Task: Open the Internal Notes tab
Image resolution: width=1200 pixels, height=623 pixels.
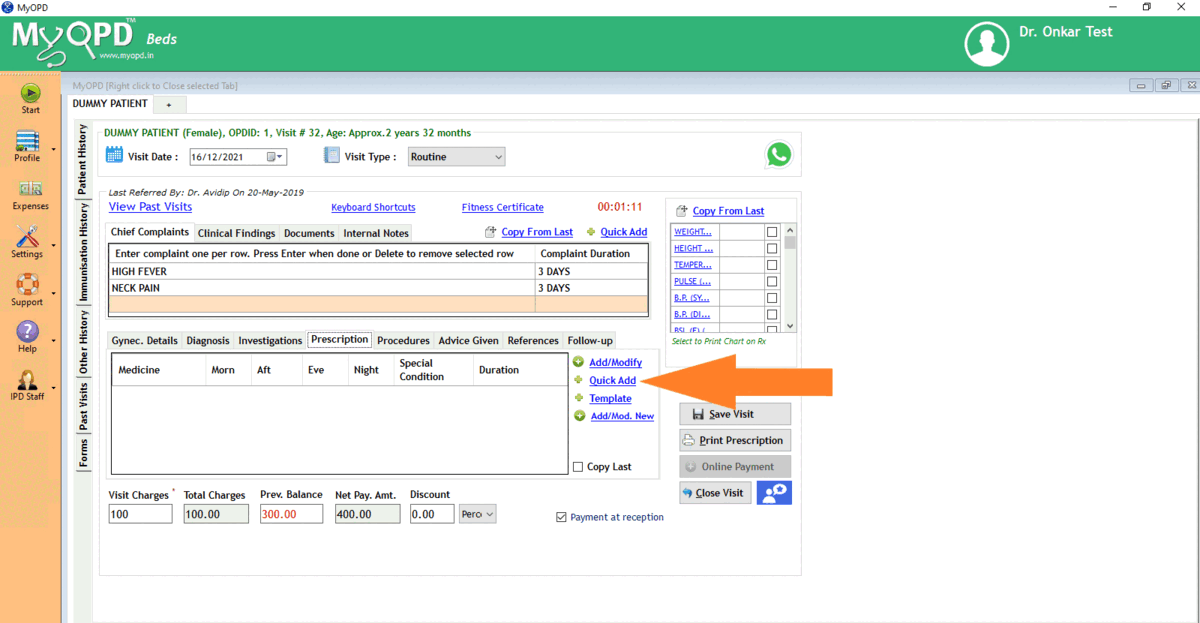Action: 376,233
